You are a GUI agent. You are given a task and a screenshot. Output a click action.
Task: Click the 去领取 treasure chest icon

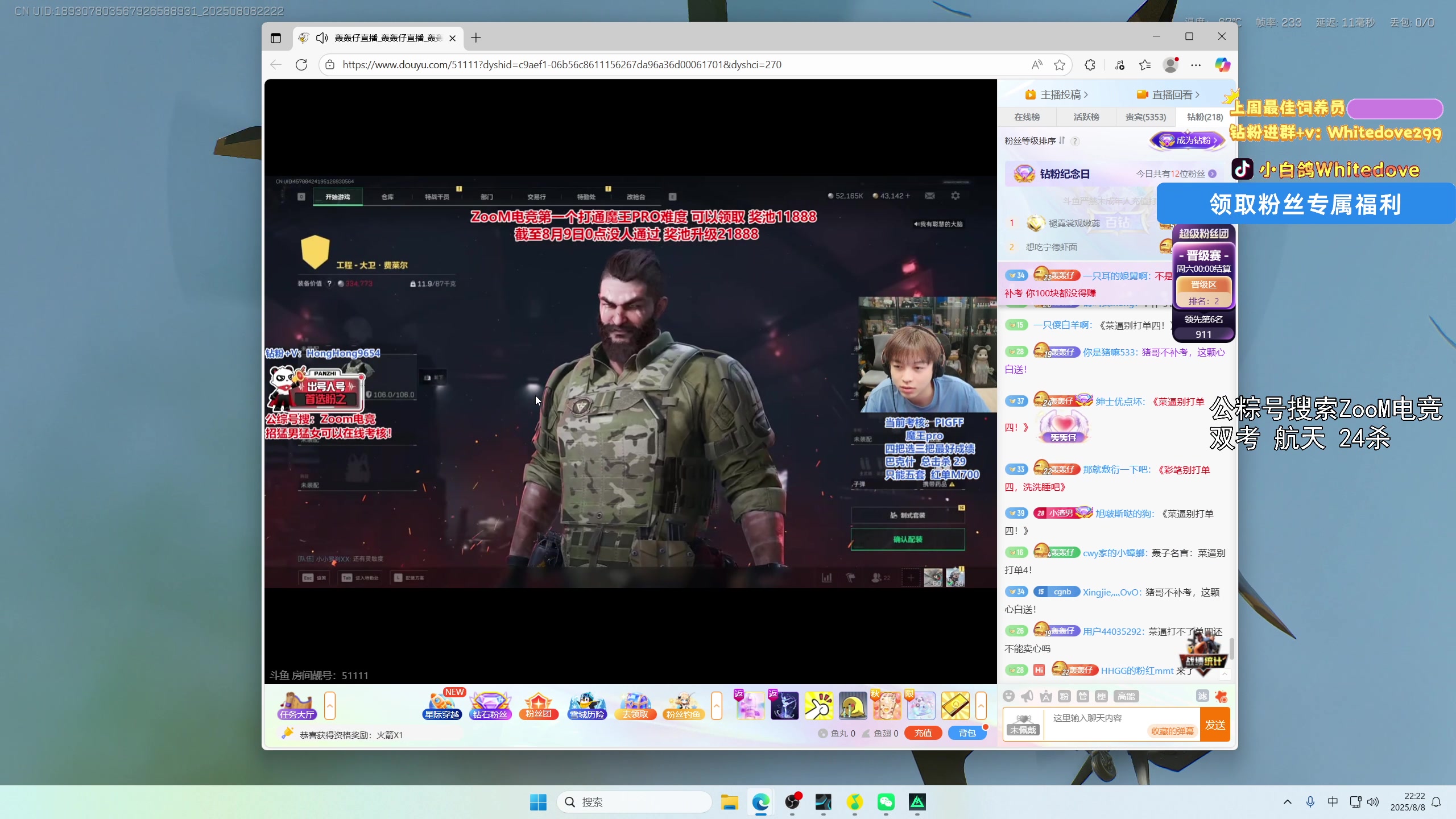[635, 706]
